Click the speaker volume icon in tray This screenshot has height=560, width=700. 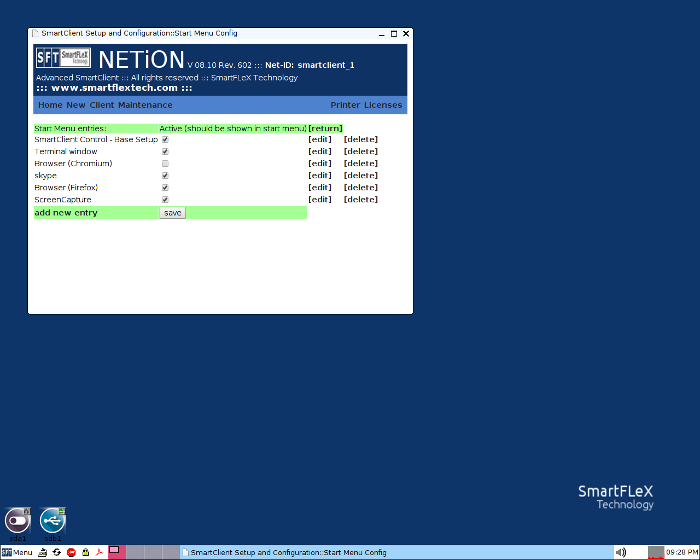tap(621, 552)
